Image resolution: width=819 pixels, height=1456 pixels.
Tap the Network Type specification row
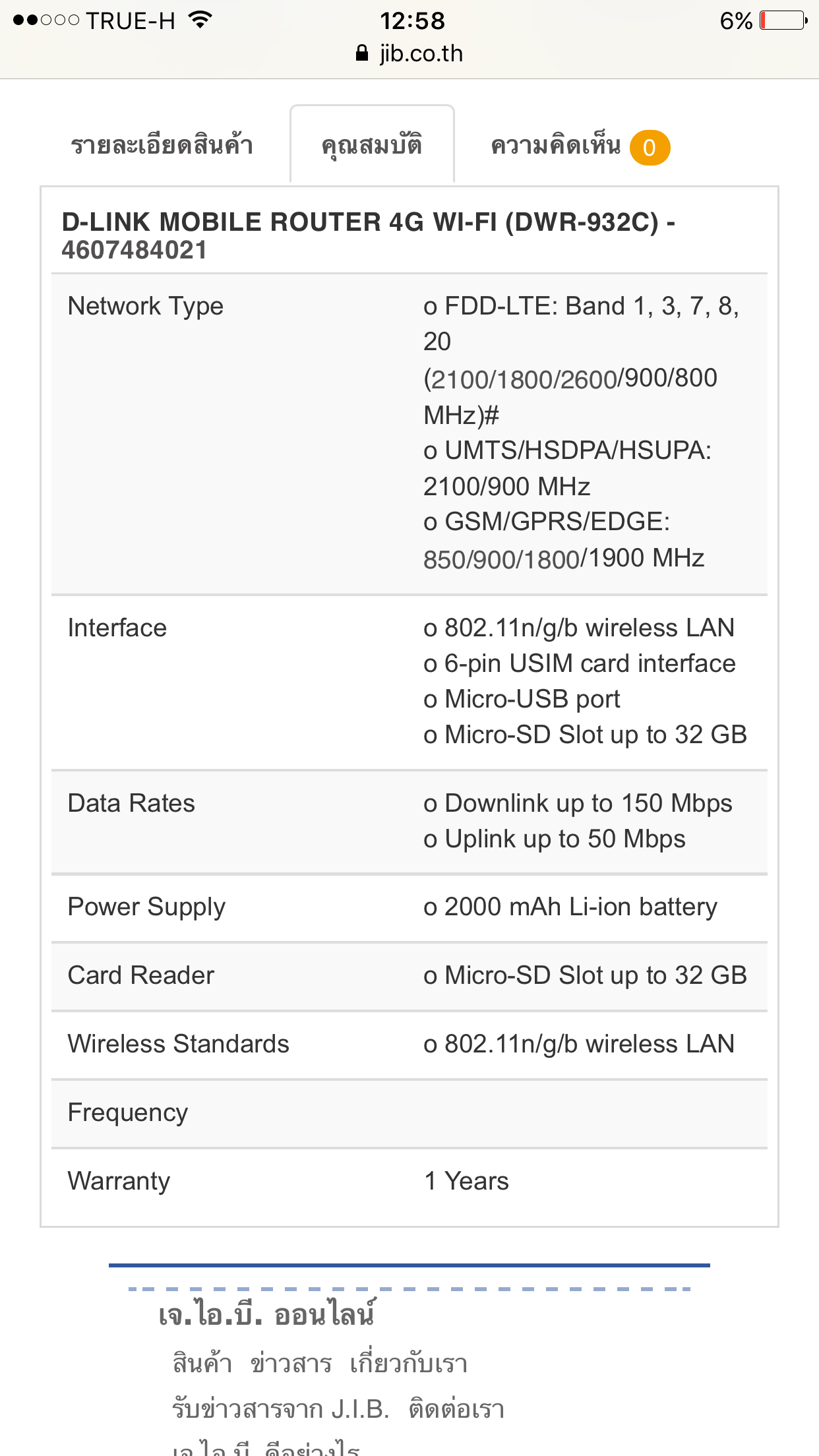[x=409, y=434]
